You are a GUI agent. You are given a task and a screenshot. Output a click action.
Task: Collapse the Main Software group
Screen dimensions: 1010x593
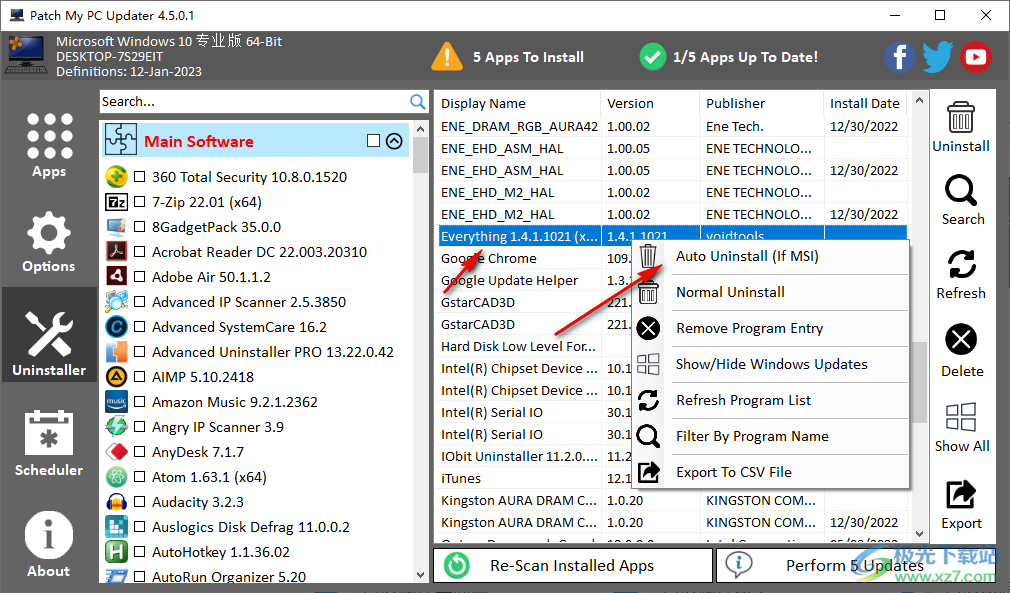[394, 141]
